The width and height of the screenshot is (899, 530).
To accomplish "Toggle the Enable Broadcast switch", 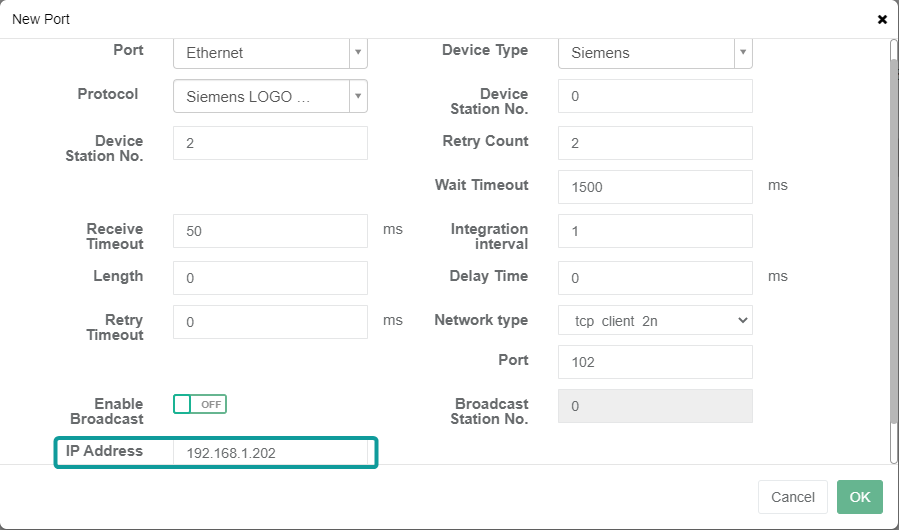I will point(200,404).
